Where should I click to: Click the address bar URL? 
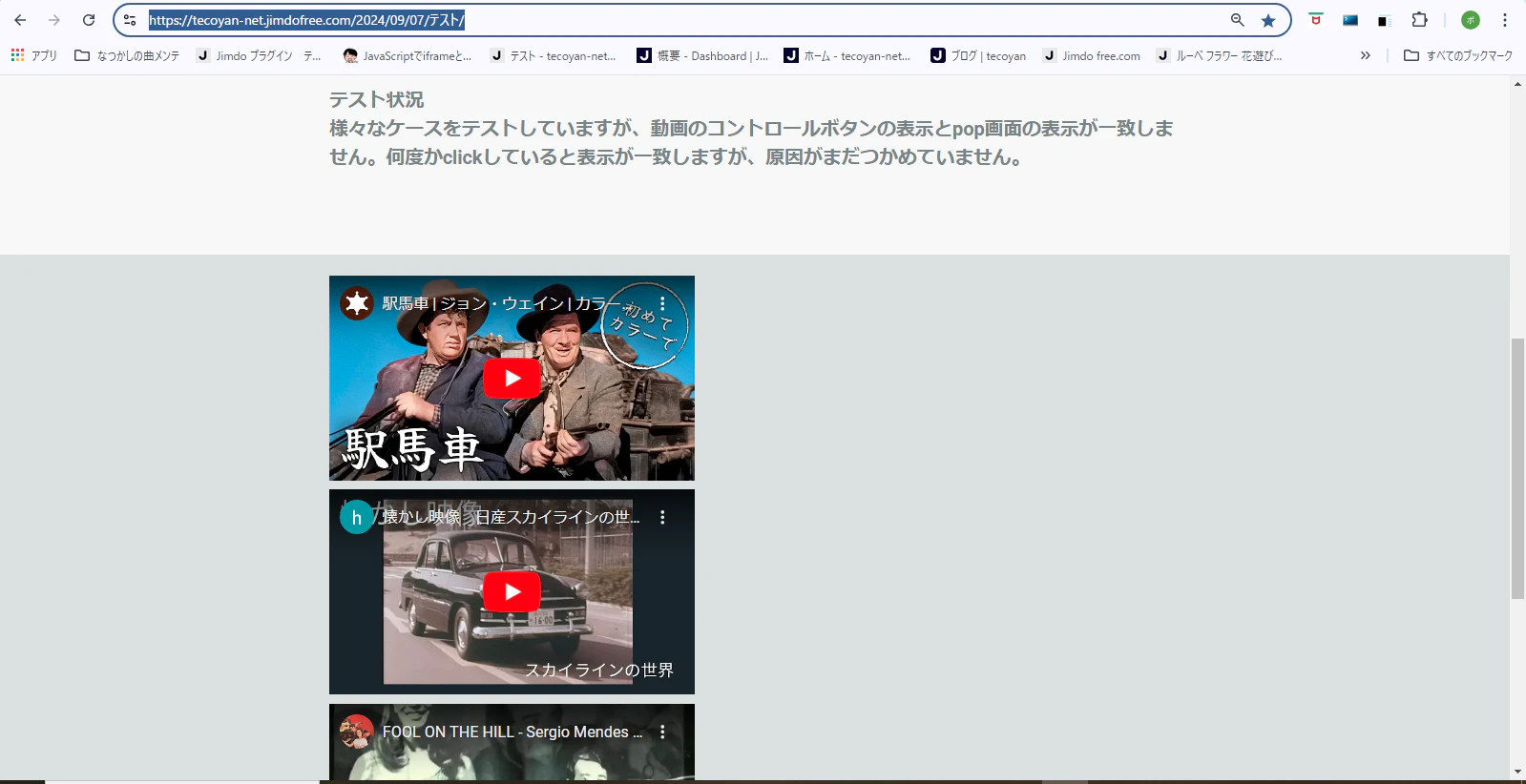[x=306, y=20]
